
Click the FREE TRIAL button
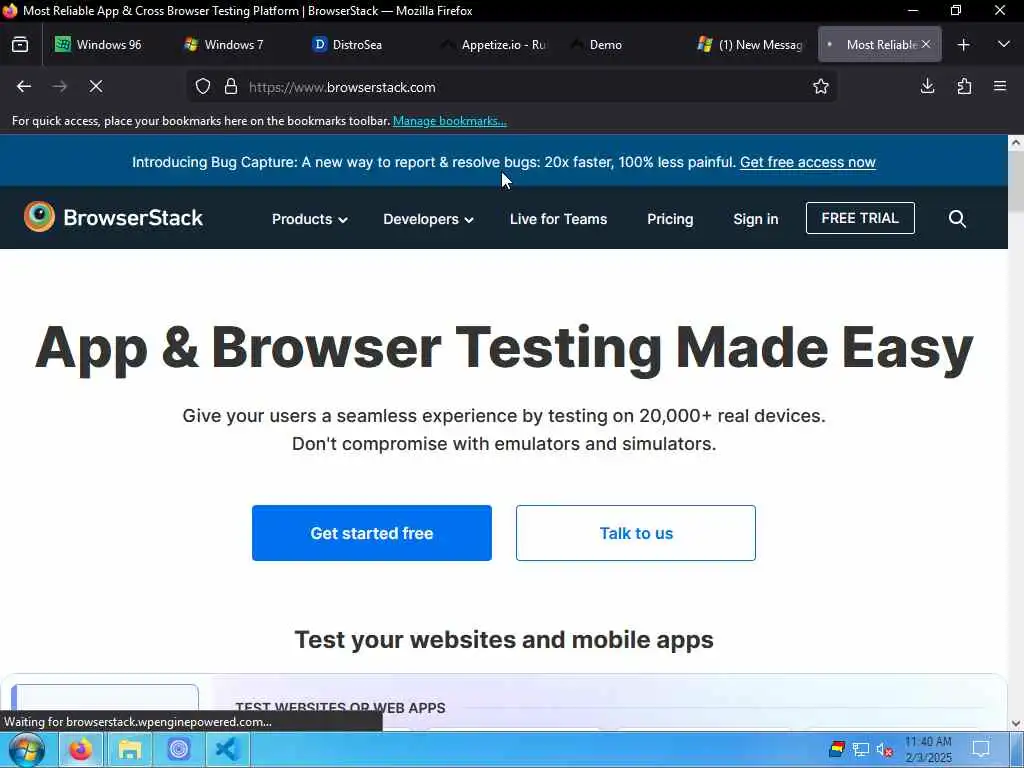click(x=860, y=218)
